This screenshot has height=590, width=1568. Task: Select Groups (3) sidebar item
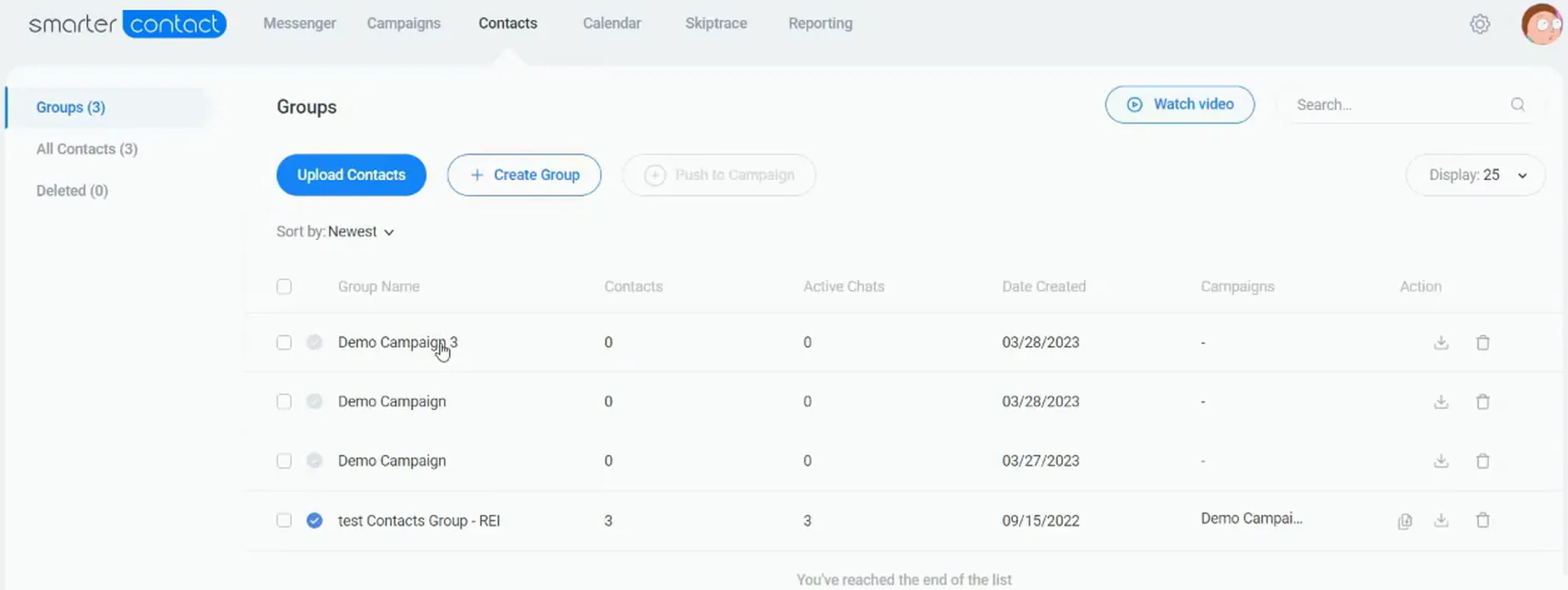(x=71, y=107)
